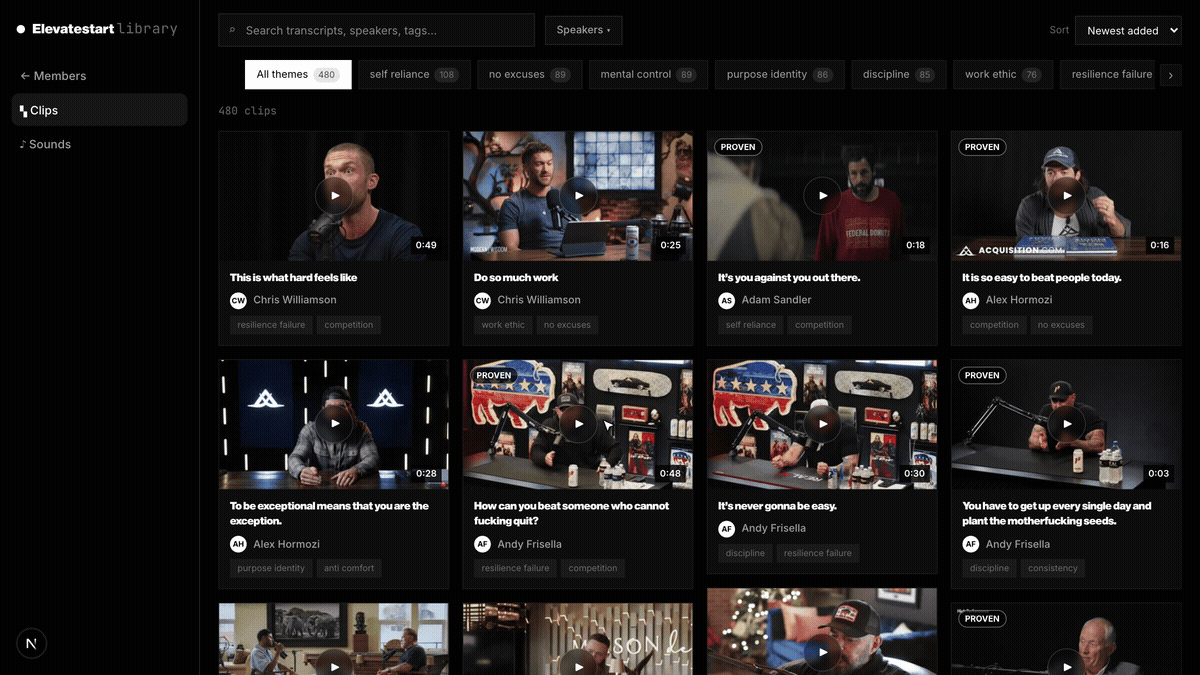Screen dimensions: 1200x675
Task: Open speaker Adam Sandler's name link
Action: coord(776,300)
